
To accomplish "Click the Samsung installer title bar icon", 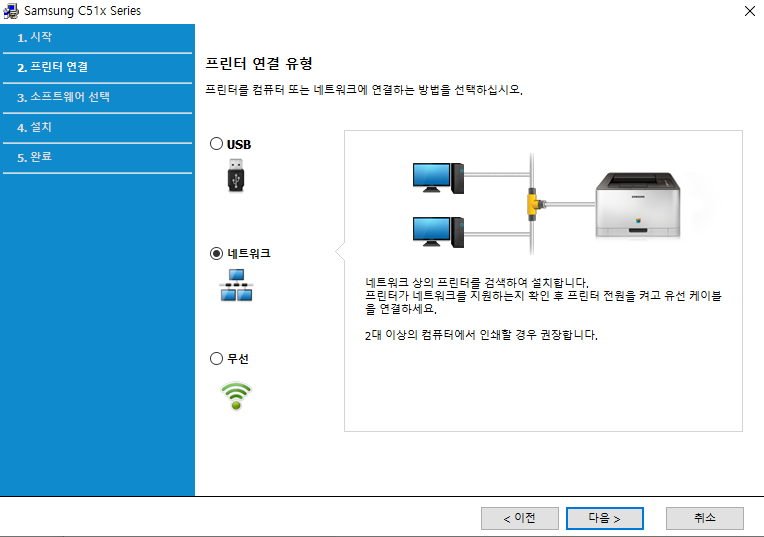I will 11,11.
